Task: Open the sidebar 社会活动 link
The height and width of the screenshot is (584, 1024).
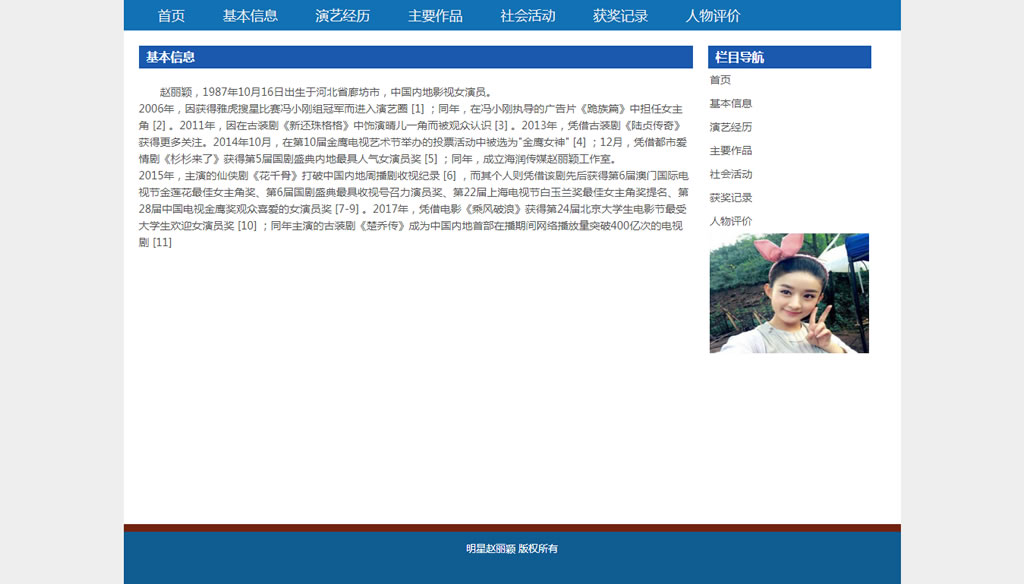Action: click(x=731, y=175)
